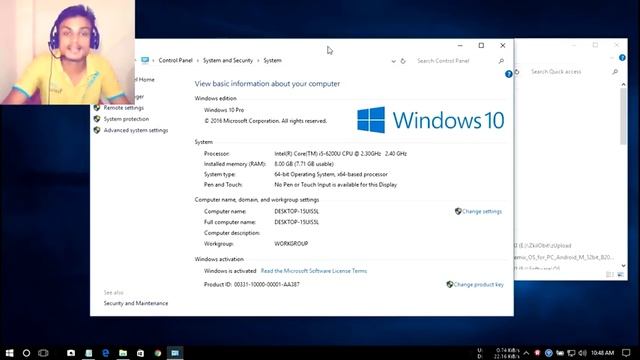Image resolution: width=640 pixels, height=360 pixels.
Task: Click the System window help icon
Action: tap(508, 74)
